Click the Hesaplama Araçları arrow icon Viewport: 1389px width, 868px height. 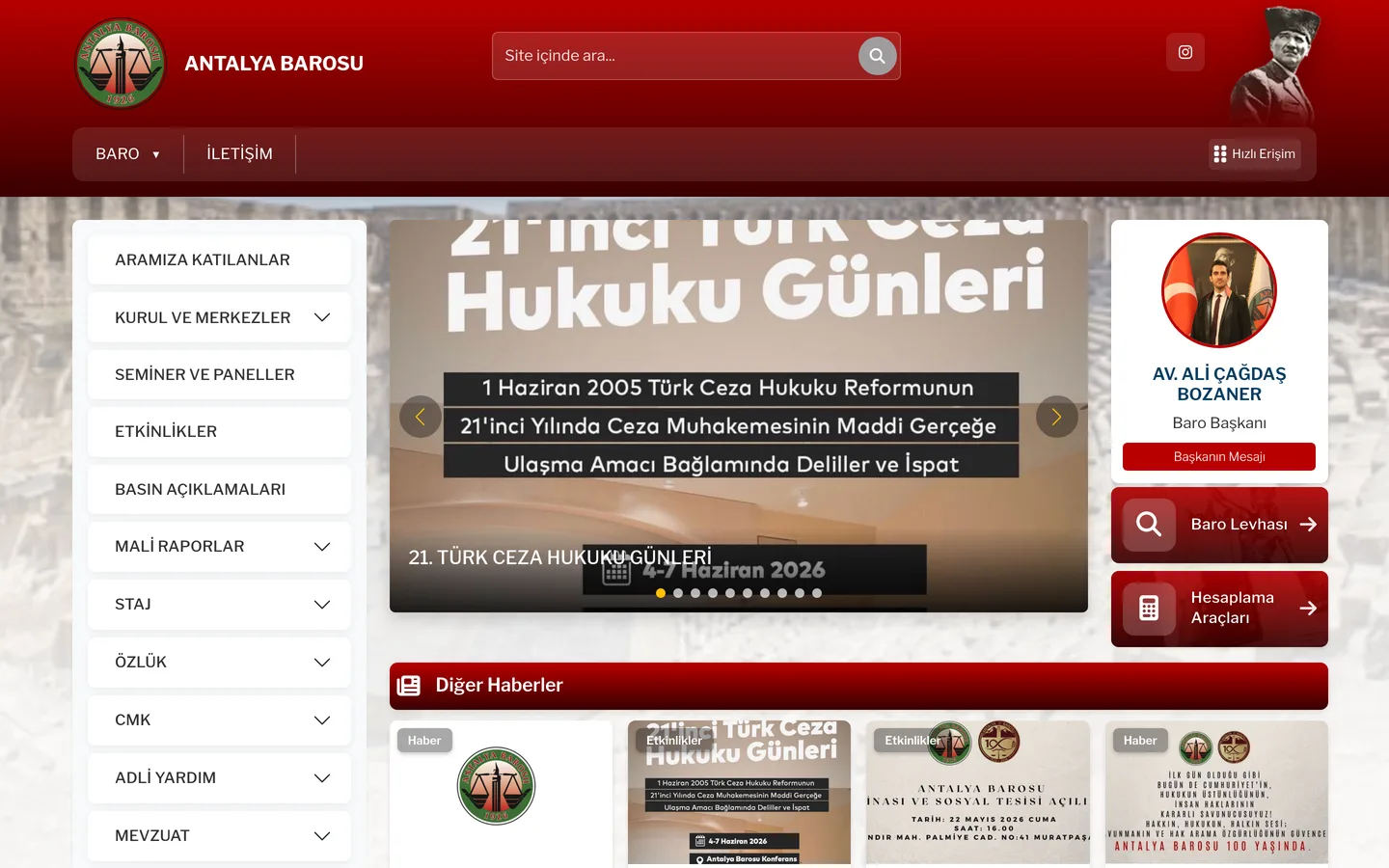point(1308,609)
